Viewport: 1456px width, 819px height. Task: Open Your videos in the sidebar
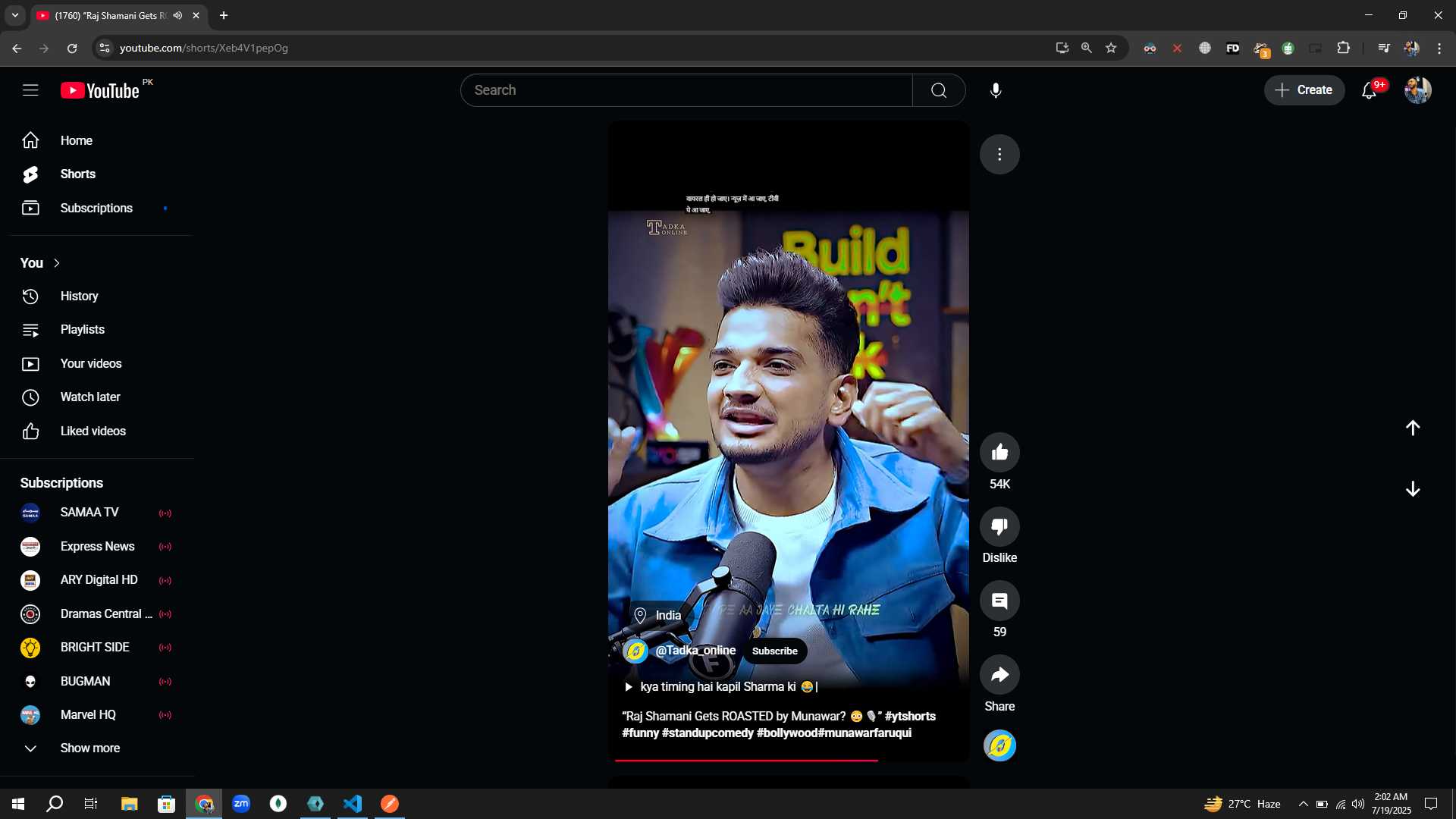click(x=97, y=364)
